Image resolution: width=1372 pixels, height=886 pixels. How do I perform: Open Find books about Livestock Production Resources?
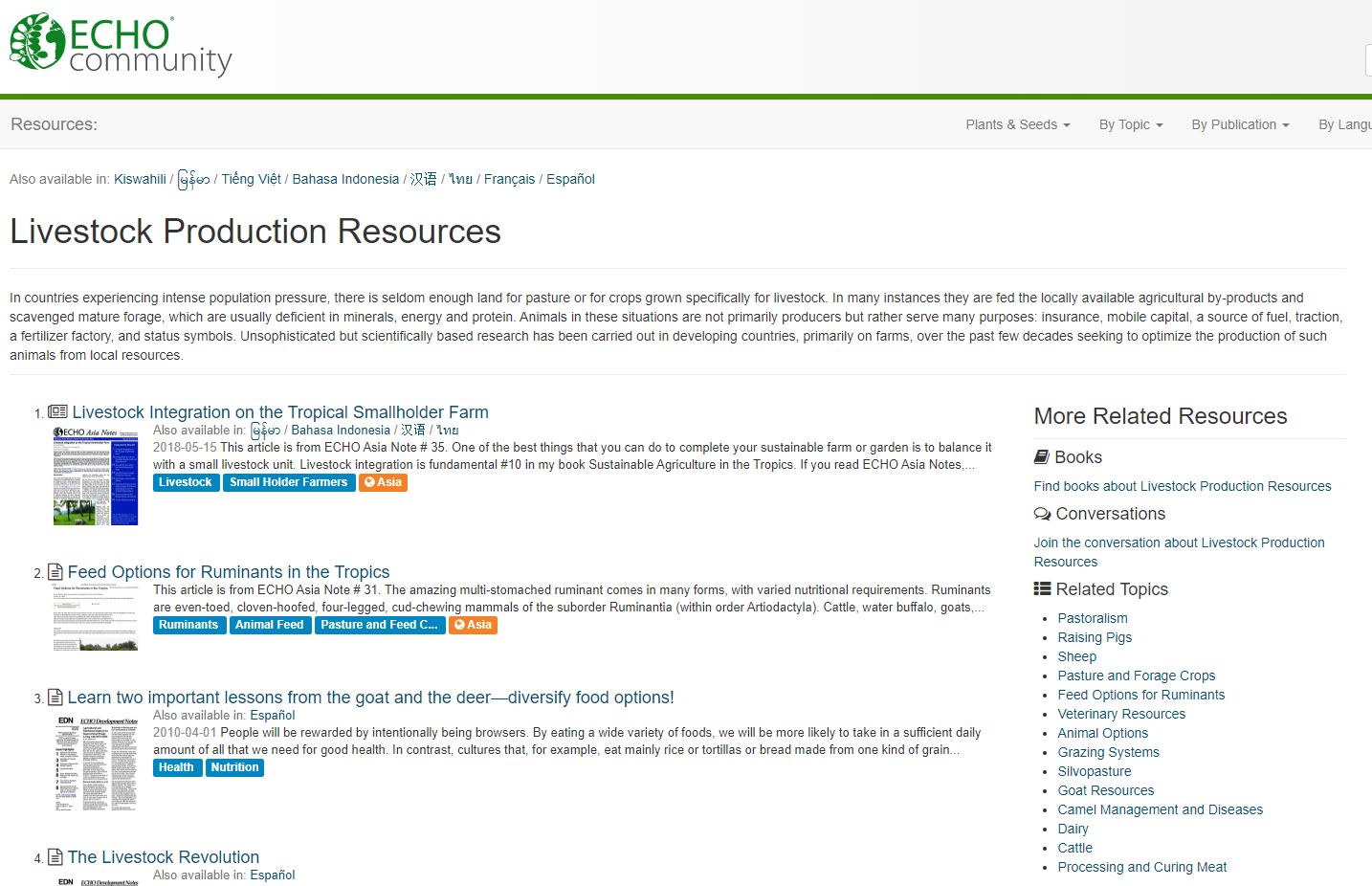(1182, 486)
